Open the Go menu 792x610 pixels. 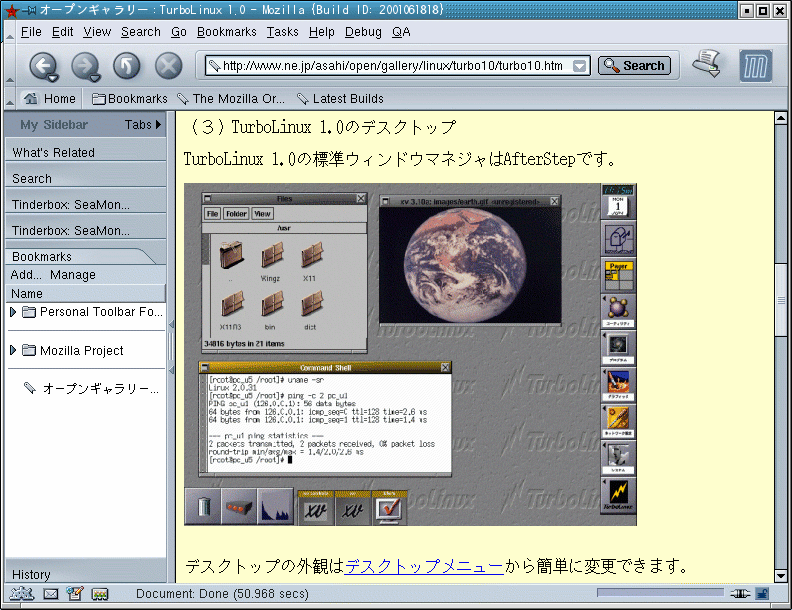(179, 32)
